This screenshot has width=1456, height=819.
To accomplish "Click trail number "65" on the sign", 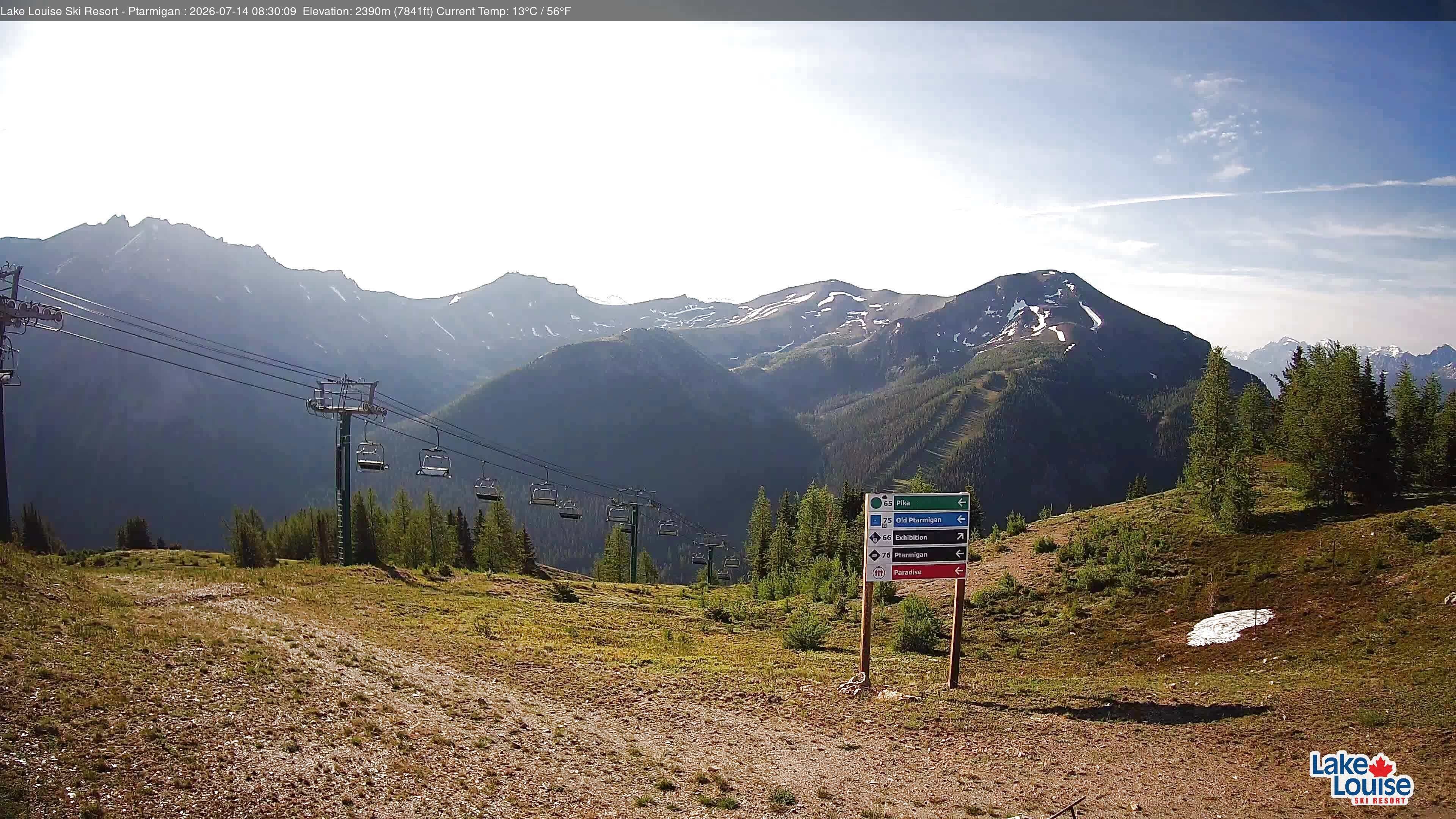I will (888, 504).
